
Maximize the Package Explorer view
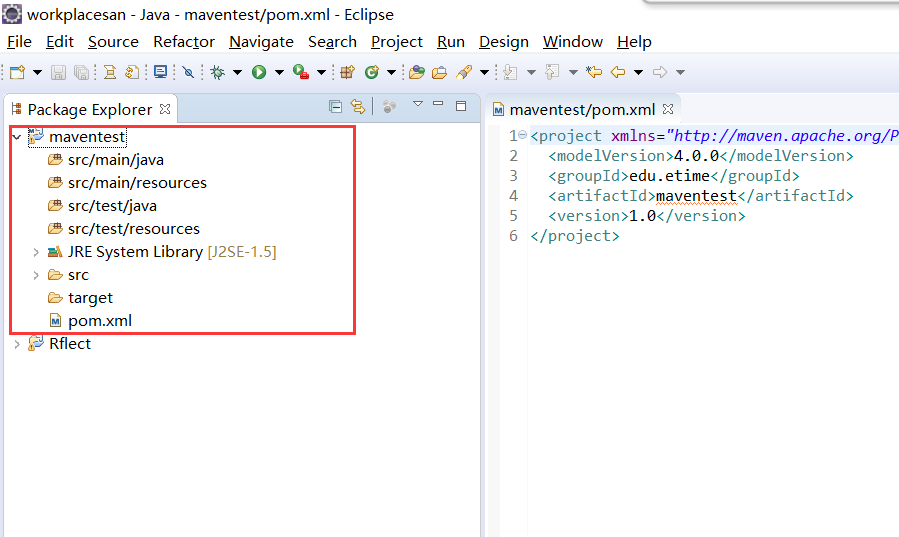[x=461, y=106]
